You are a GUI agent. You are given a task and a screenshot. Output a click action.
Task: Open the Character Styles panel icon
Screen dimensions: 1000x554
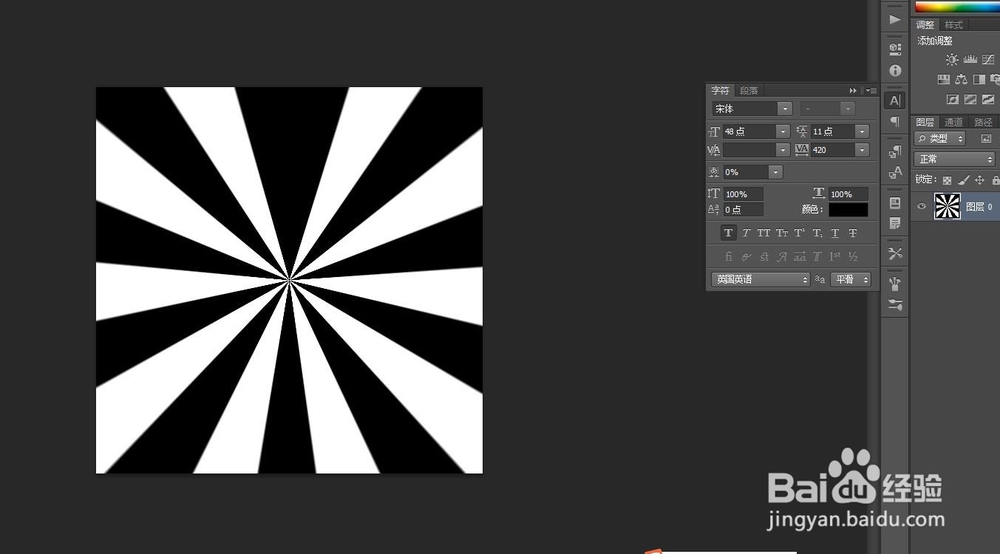[895, 173]
